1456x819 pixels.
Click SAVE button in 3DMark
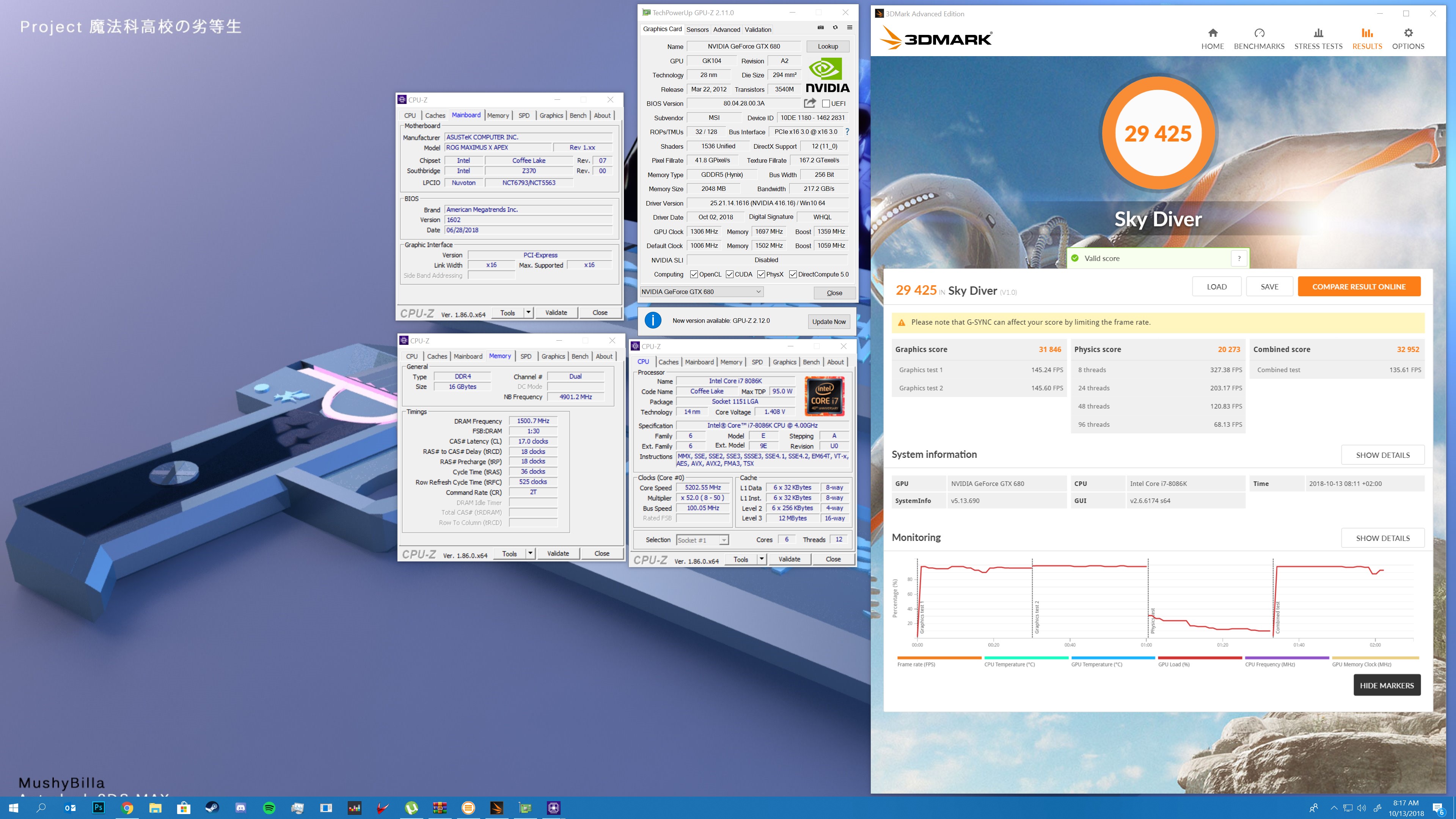tap(1269, 286)
